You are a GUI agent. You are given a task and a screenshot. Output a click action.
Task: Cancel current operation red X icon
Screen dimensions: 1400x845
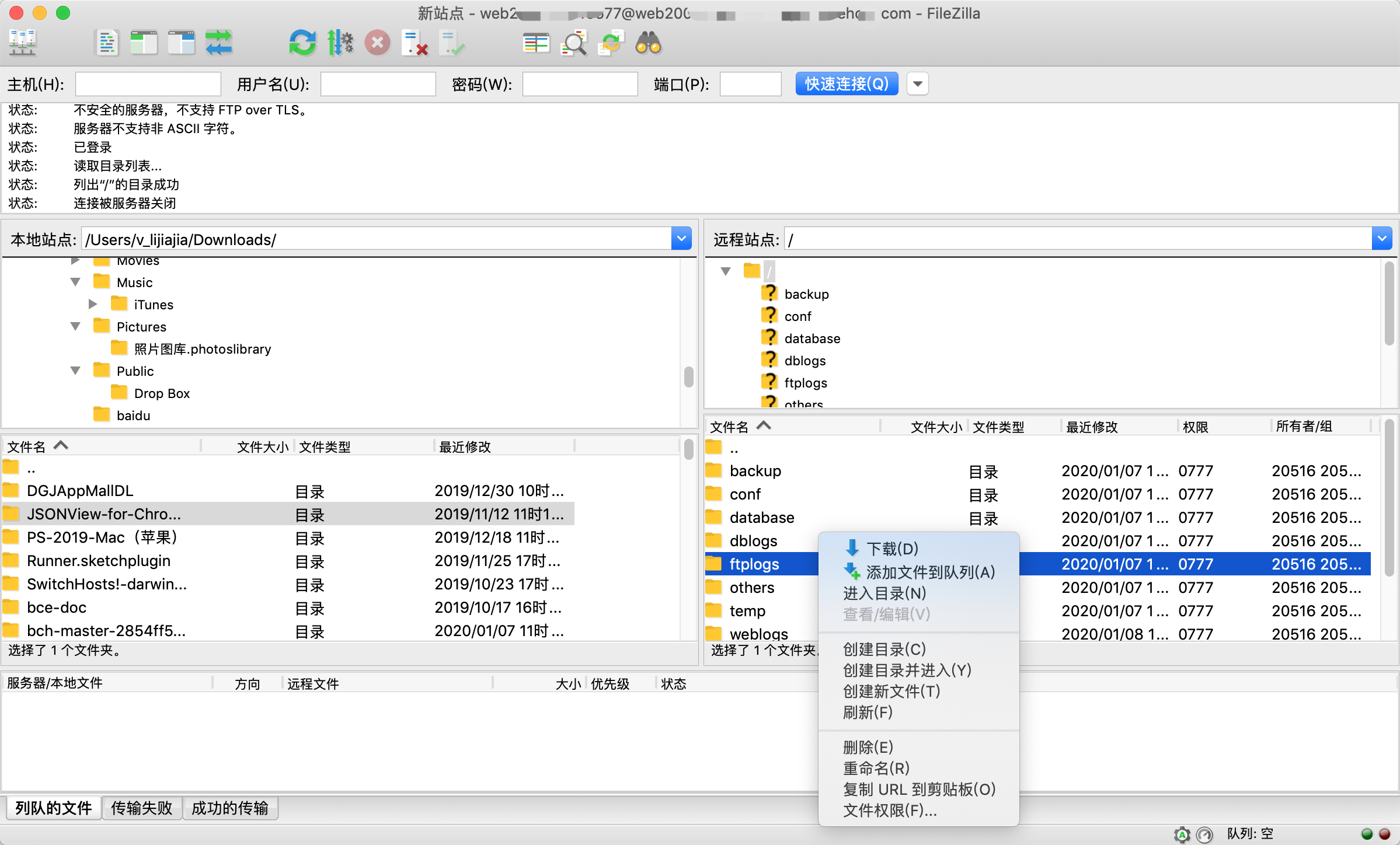click(x=378, y=43)
